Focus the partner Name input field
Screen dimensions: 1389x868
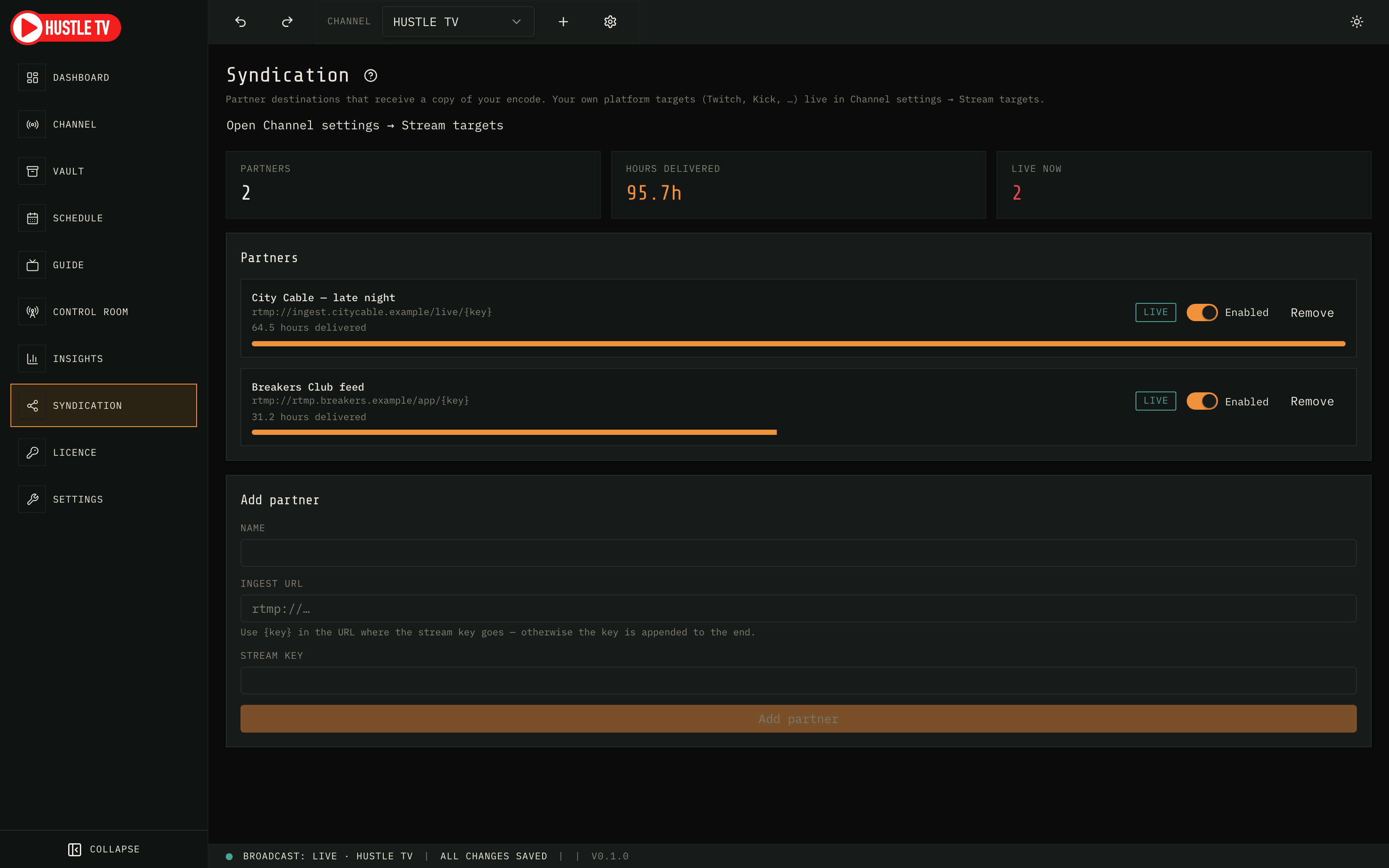pyautogui.click(x=798, y=553)
